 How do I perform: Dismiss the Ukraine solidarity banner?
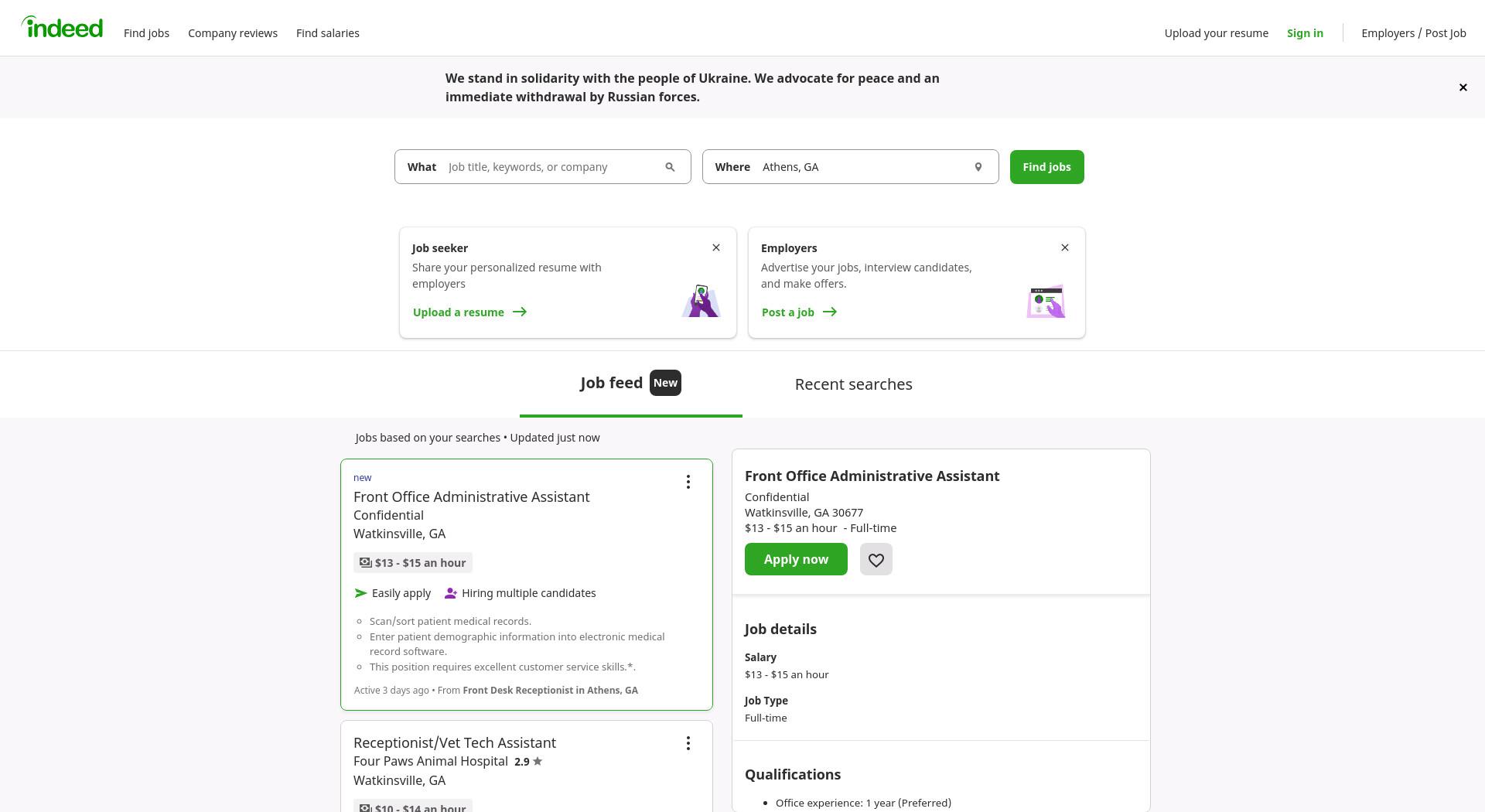(1463, 87)
